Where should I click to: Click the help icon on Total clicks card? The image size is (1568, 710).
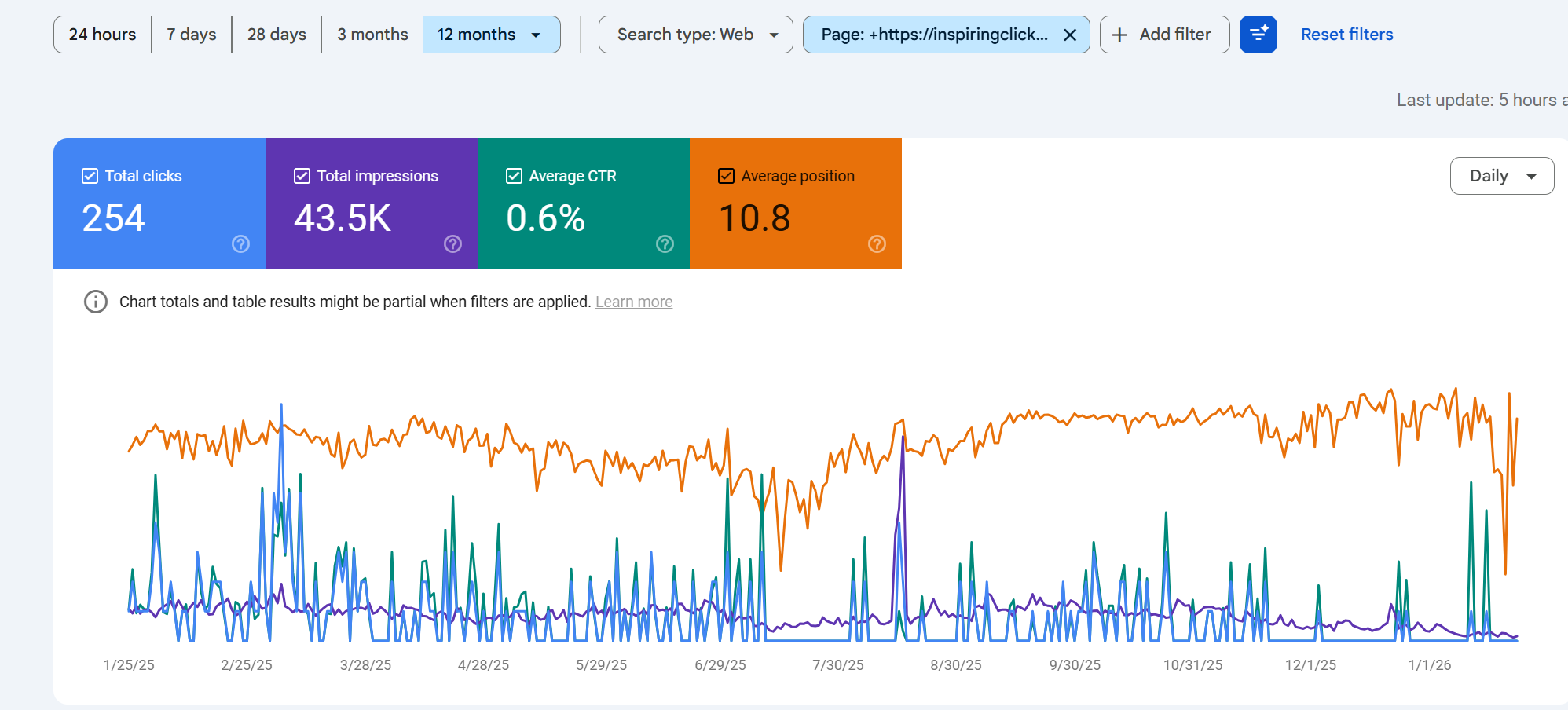(240, 244)
